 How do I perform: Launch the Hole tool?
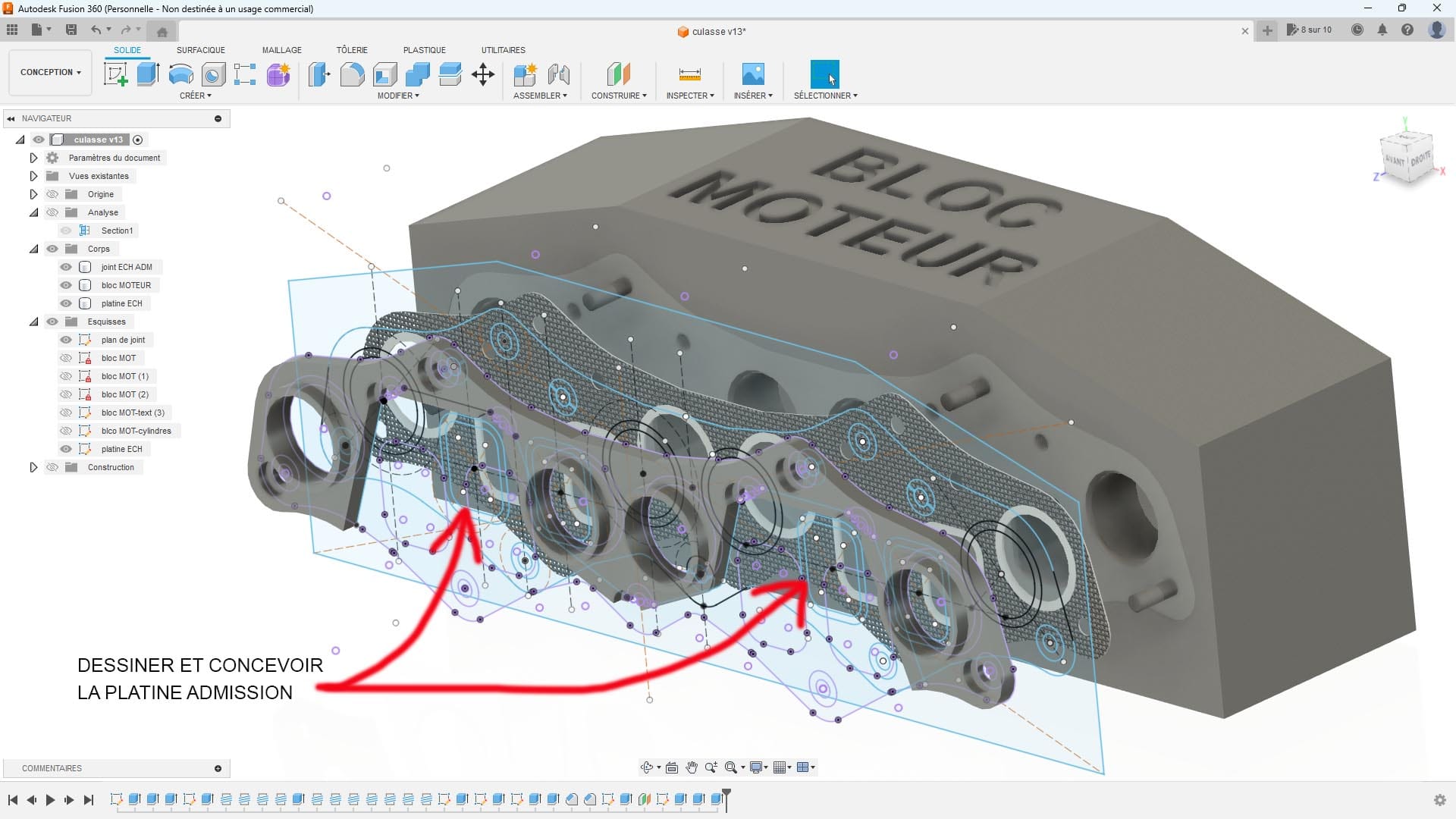click(x=212, y=74)
